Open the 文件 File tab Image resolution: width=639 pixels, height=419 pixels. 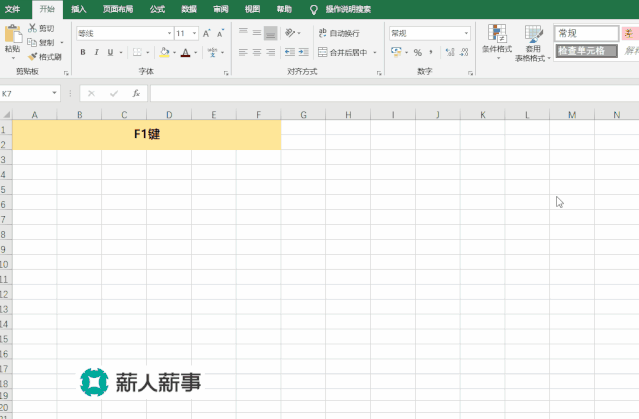13,9
